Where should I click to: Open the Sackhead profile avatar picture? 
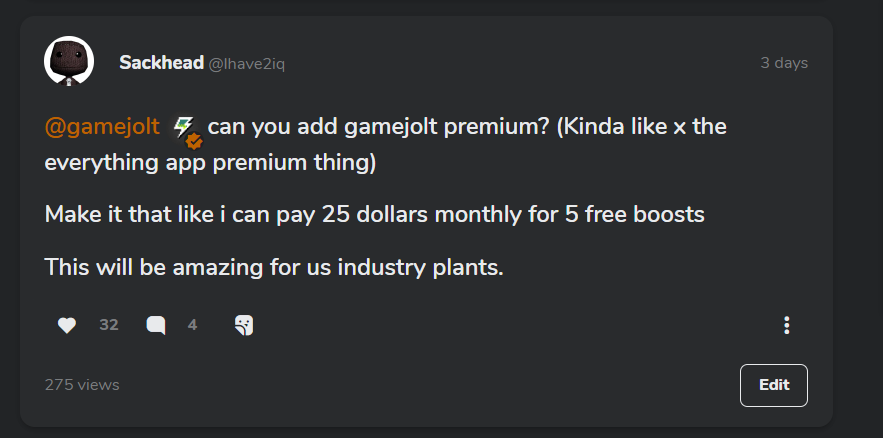pos(69,61)
